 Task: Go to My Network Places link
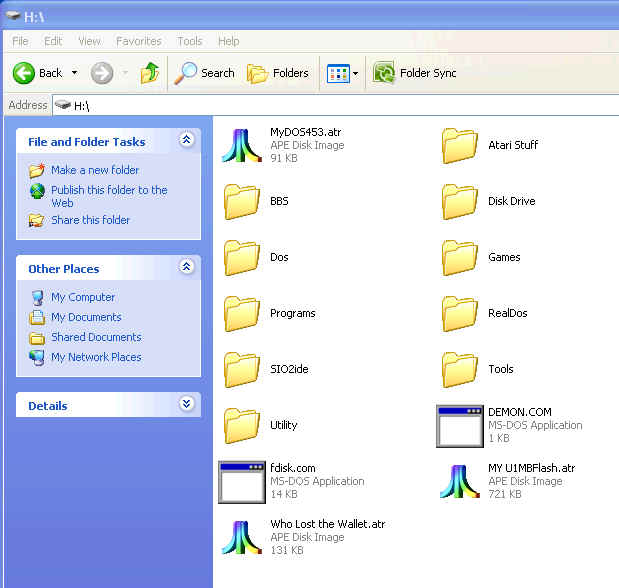pos(96,357)
